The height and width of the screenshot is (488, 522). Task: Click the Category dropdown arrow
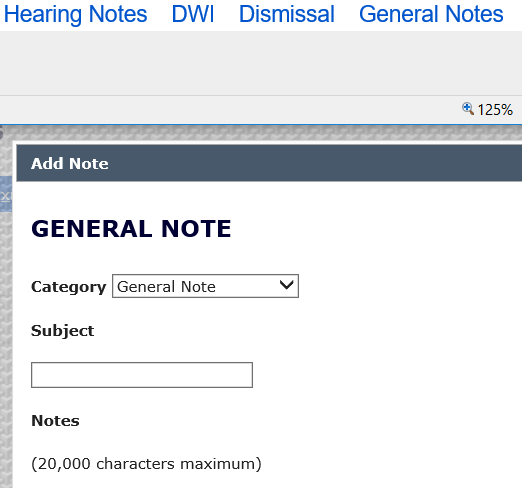[x=287, y=286]
